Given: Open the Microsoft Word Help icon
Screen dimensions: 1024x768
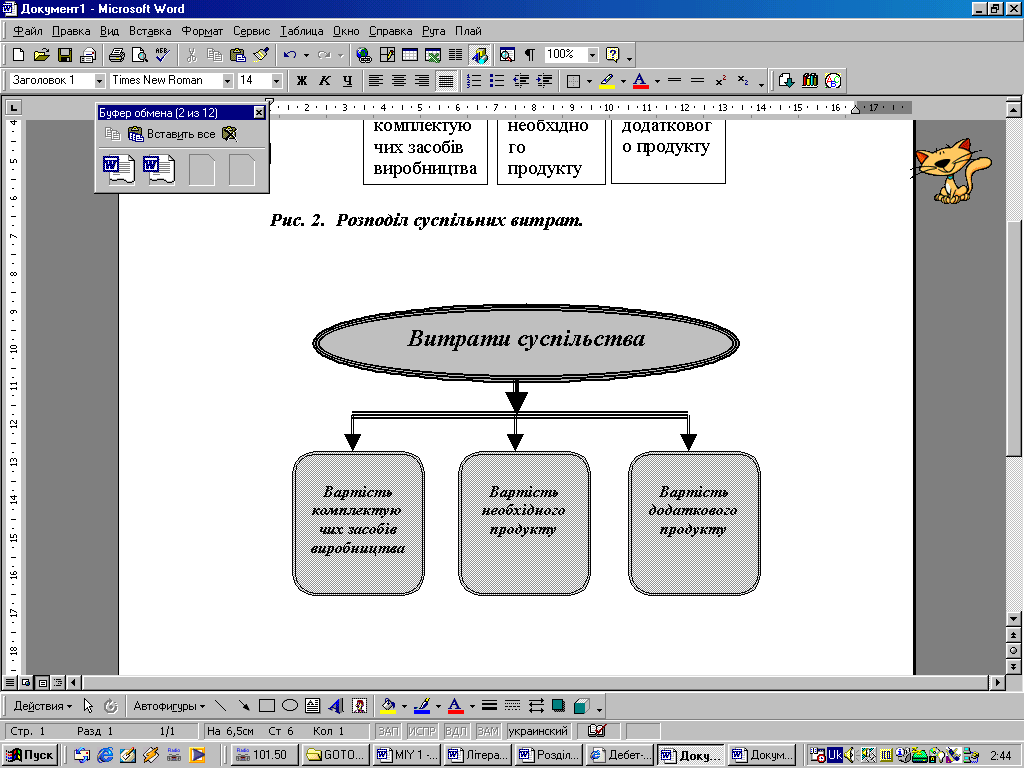Looking at the screenshot, I should coord(613,55).
